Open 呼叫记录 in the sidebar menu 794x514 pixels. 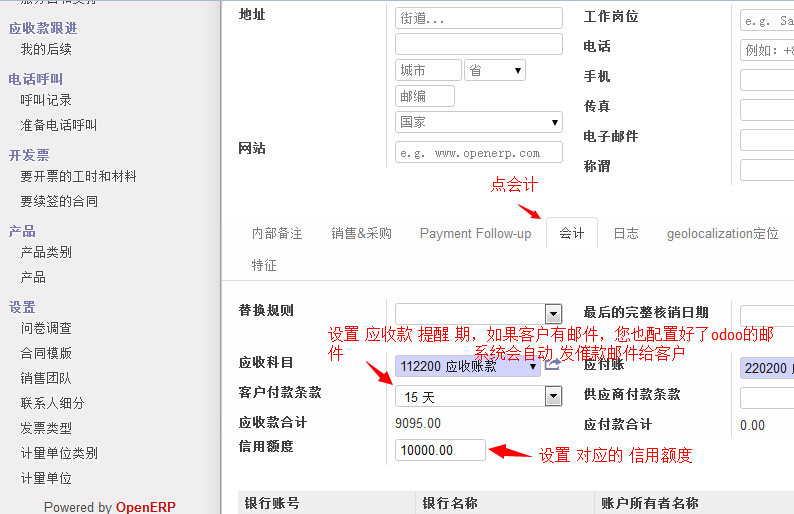(46, 100)
